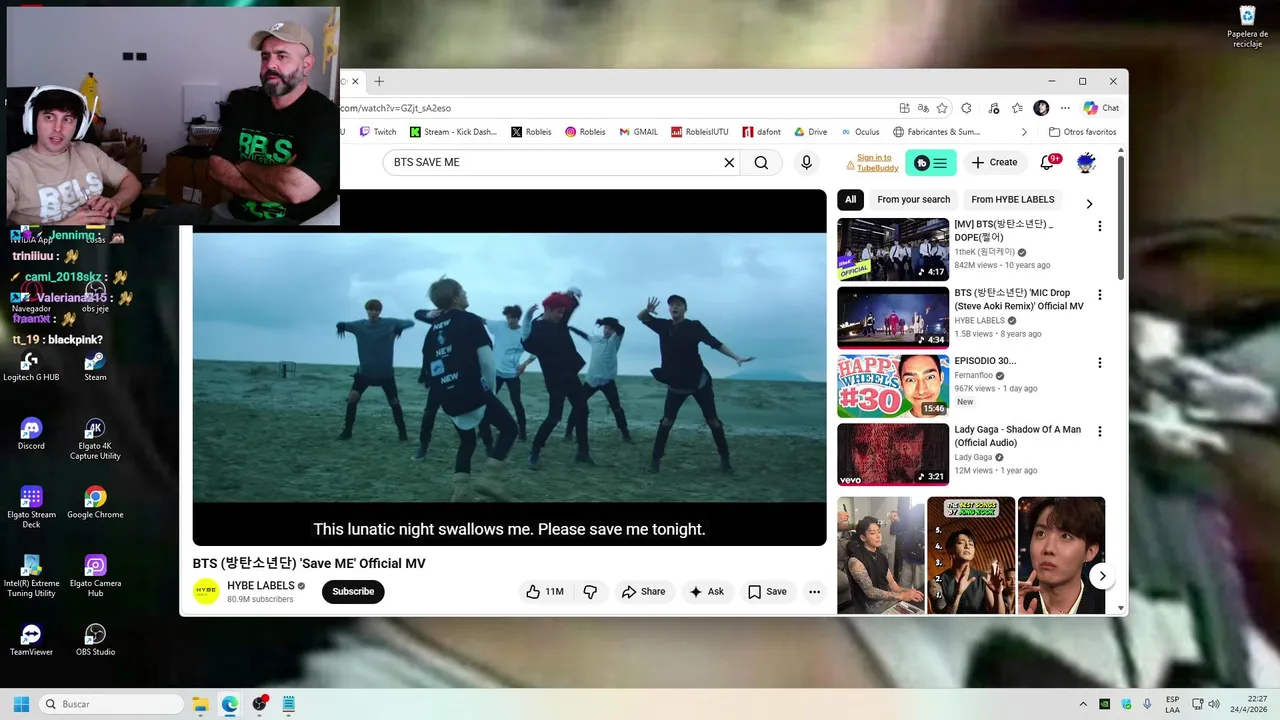Share the Save ME video

point(643,592)
